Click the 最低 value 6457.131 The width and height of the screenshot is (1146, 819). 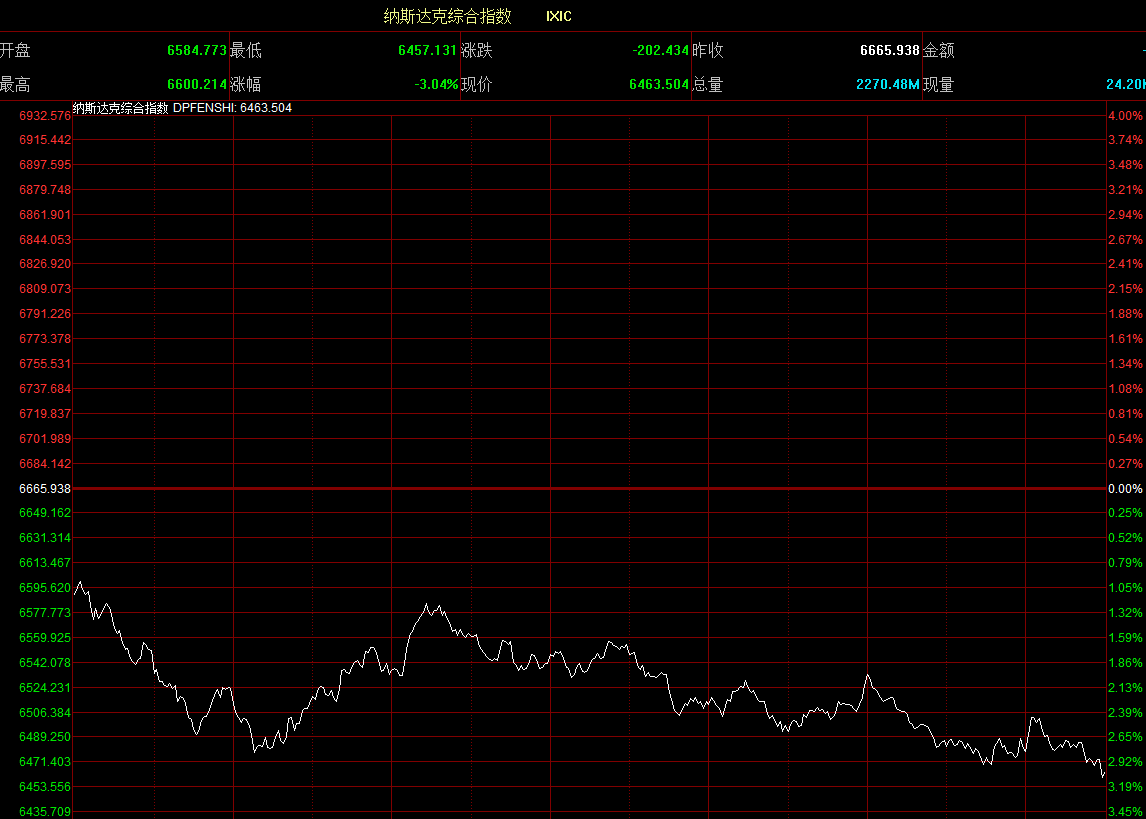pos(427,50)
